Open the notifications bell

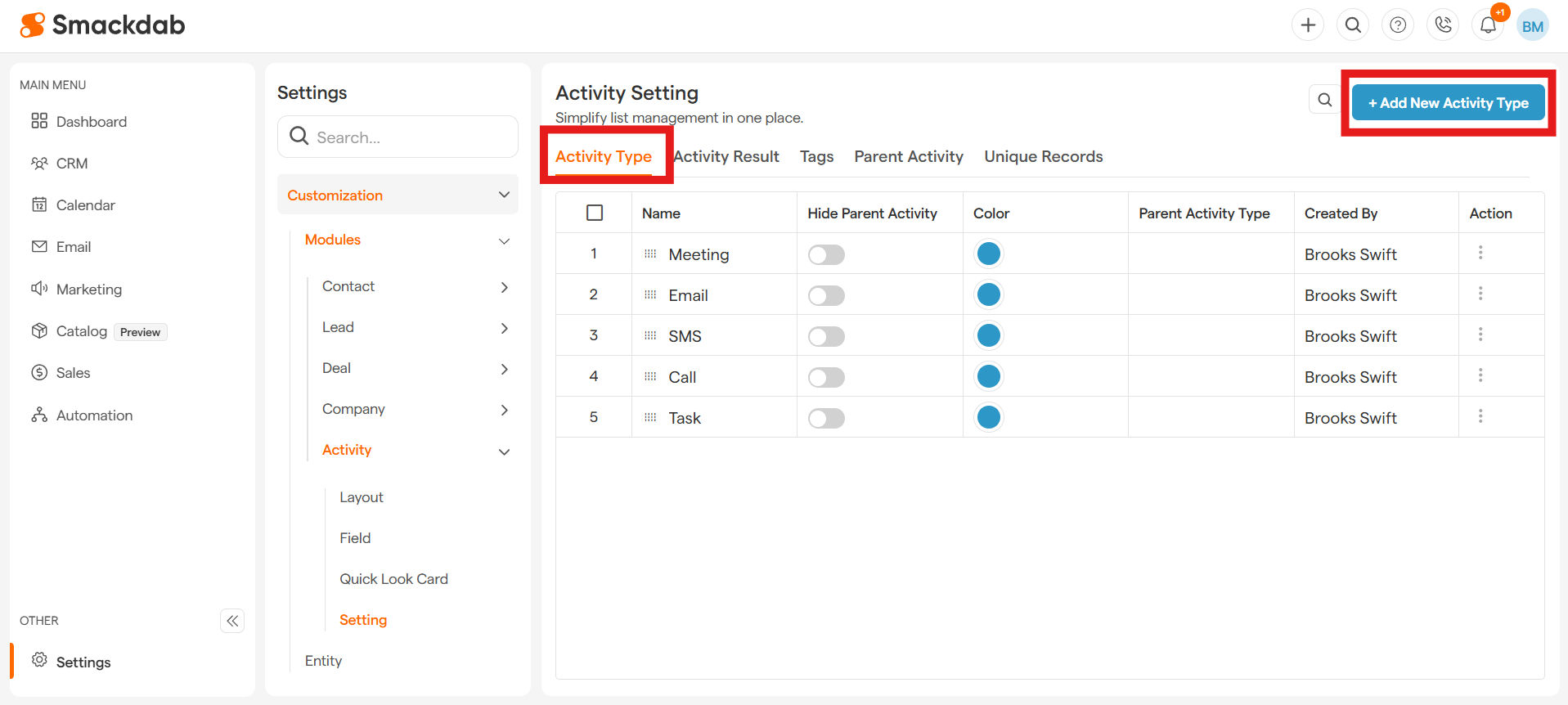coord(1488,25)
